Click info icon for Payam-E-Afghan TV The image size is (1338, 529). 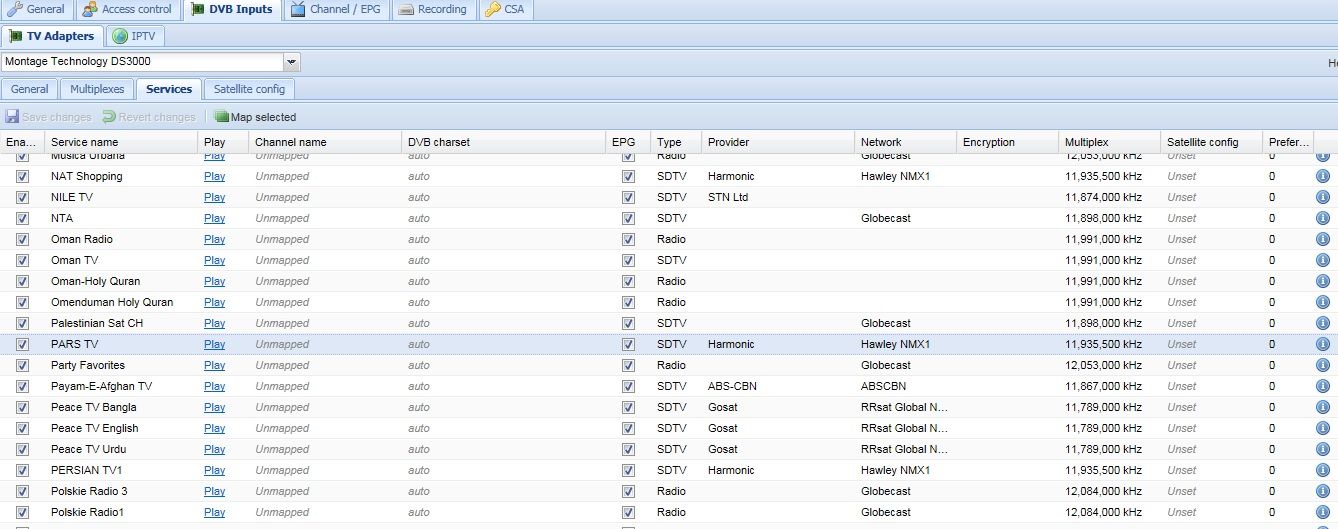(1322, 386)
